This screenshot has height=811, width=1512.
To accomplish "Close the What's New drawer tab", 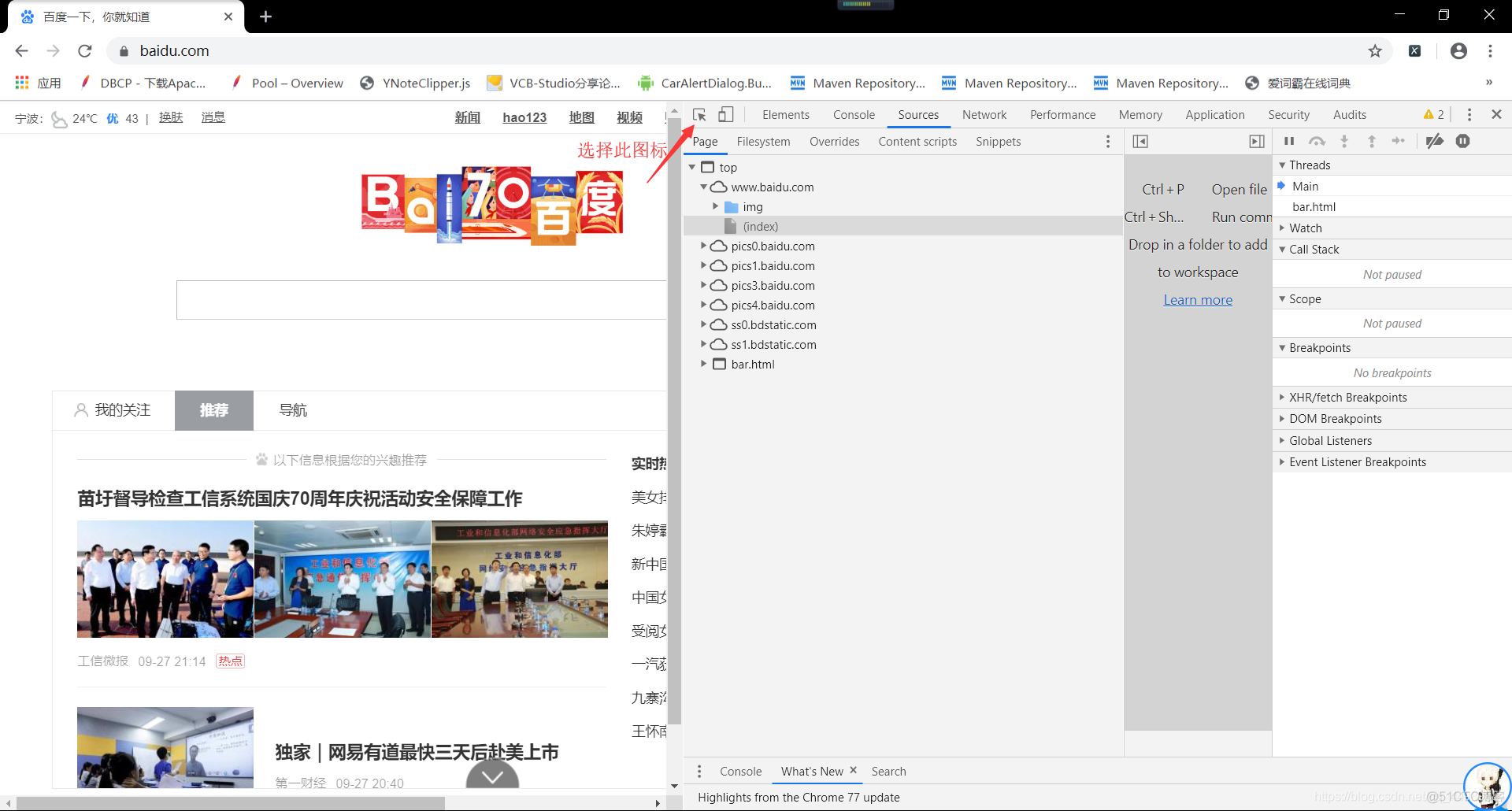I will 853,770.
